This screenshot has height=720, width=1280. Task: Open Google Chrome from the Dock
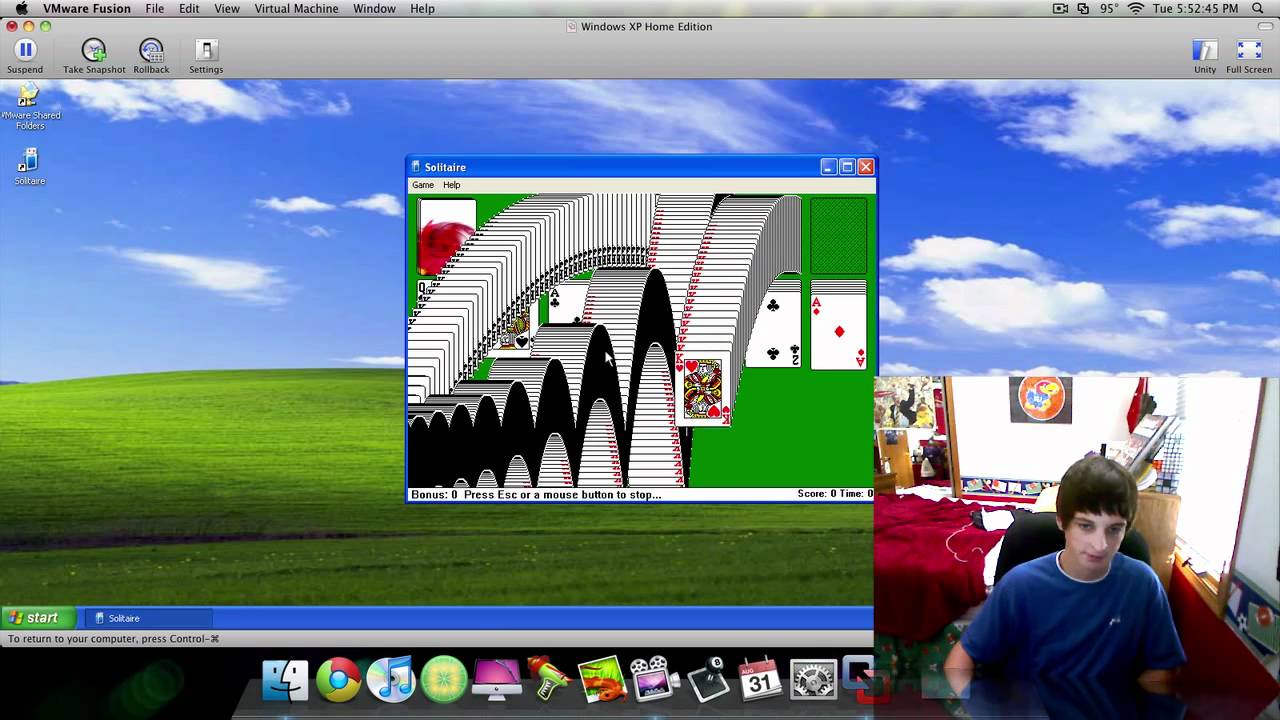coord(339,680)
